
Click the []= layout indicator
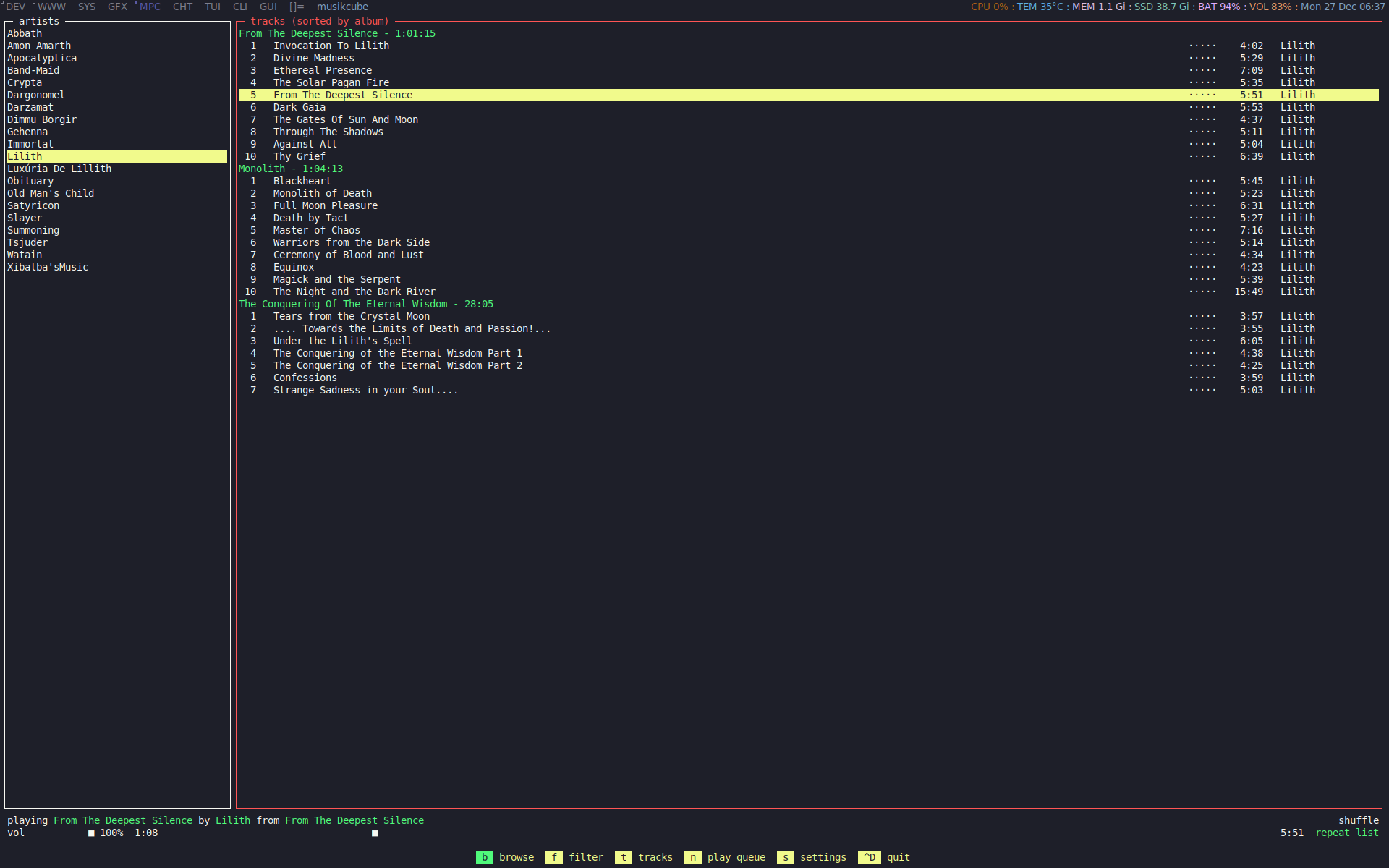click(297, 7)
